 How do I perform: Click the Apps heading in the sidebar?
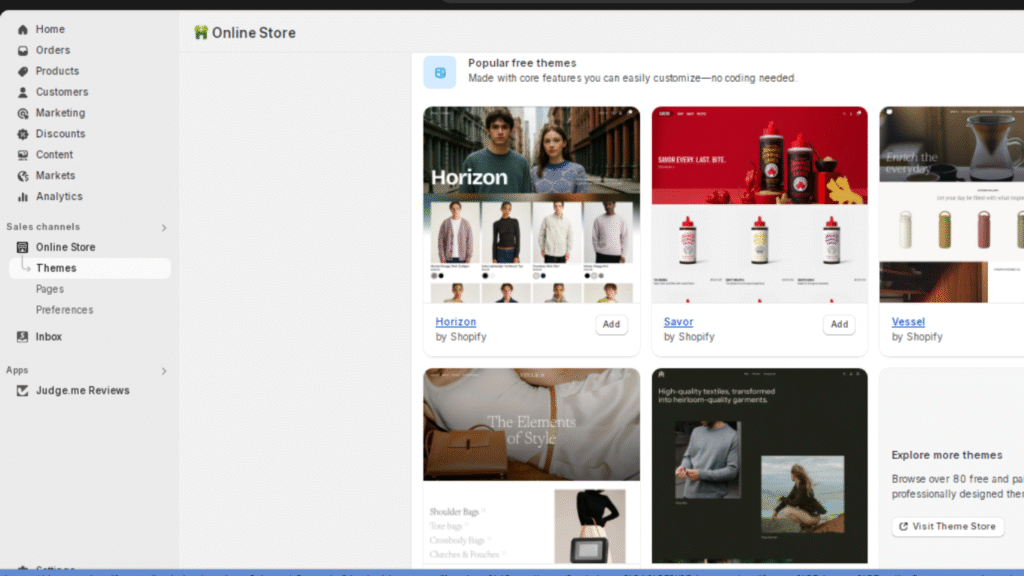pyautogui.click(x=17, y=370)
